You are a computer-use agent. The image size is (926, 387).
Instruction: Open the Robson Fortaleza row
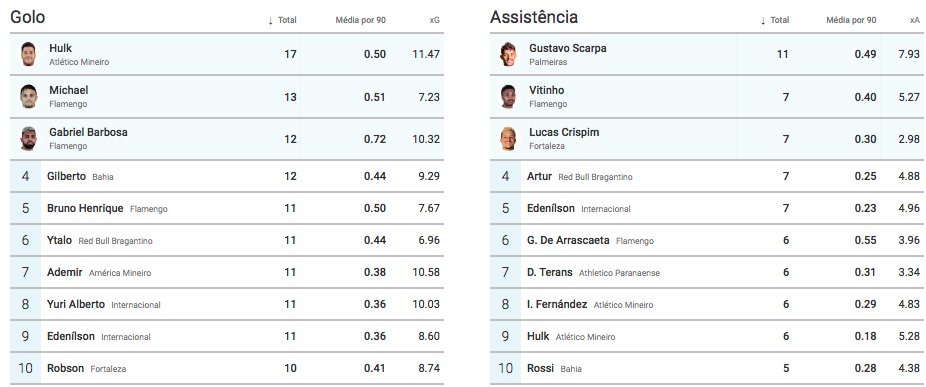(x=227, y=368)
